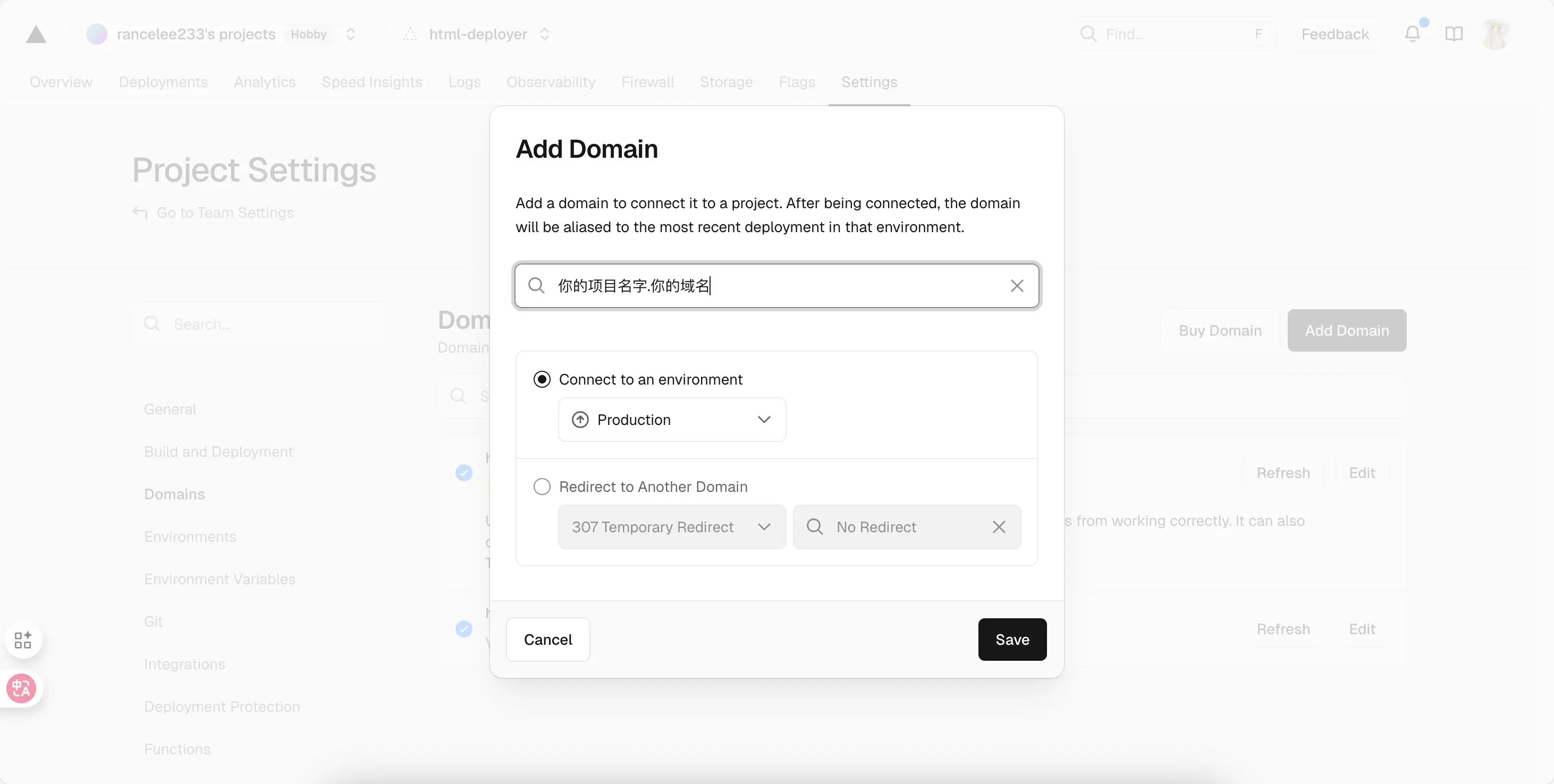This screenshot has width=1554, height=784.
Task: Expand the Production environment dropdown
Action: pos(671,420)
